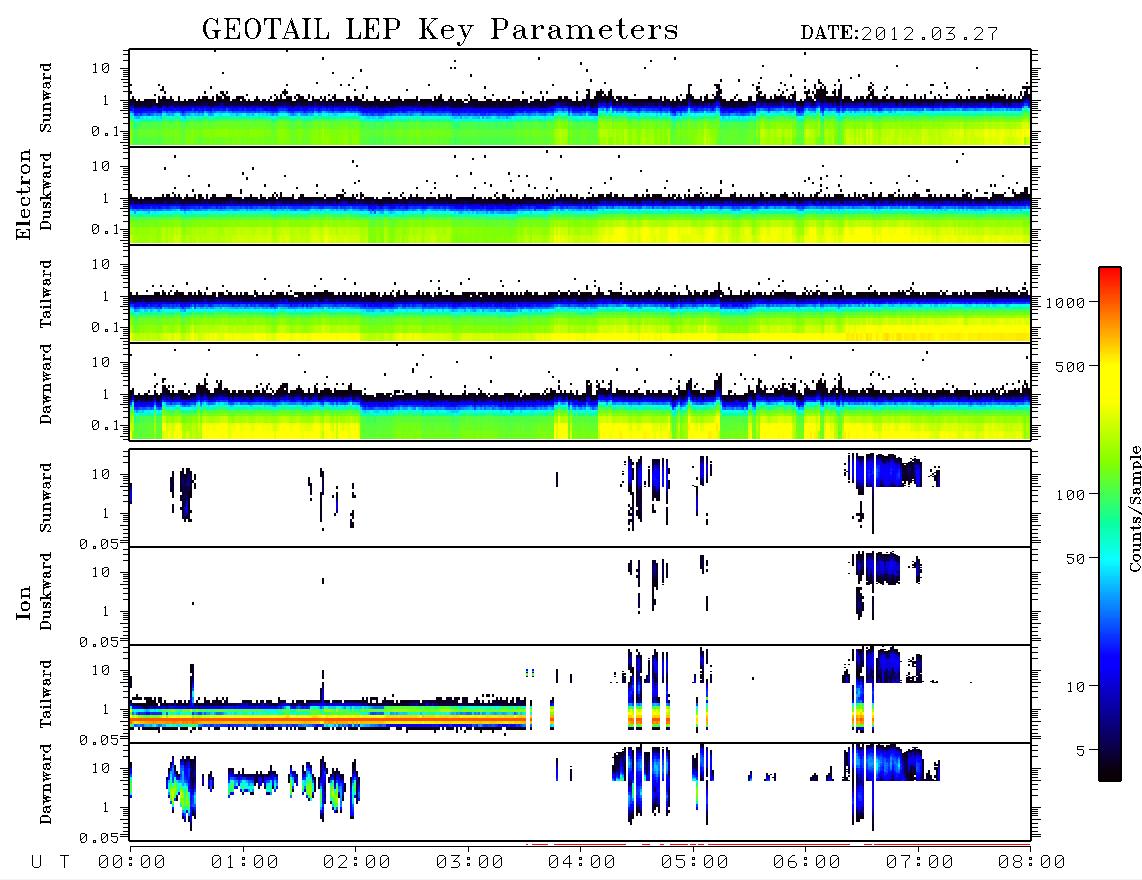The image size is (1142, 880).
Task: Click the "U T" time axis label
Action: coord(50,863)
